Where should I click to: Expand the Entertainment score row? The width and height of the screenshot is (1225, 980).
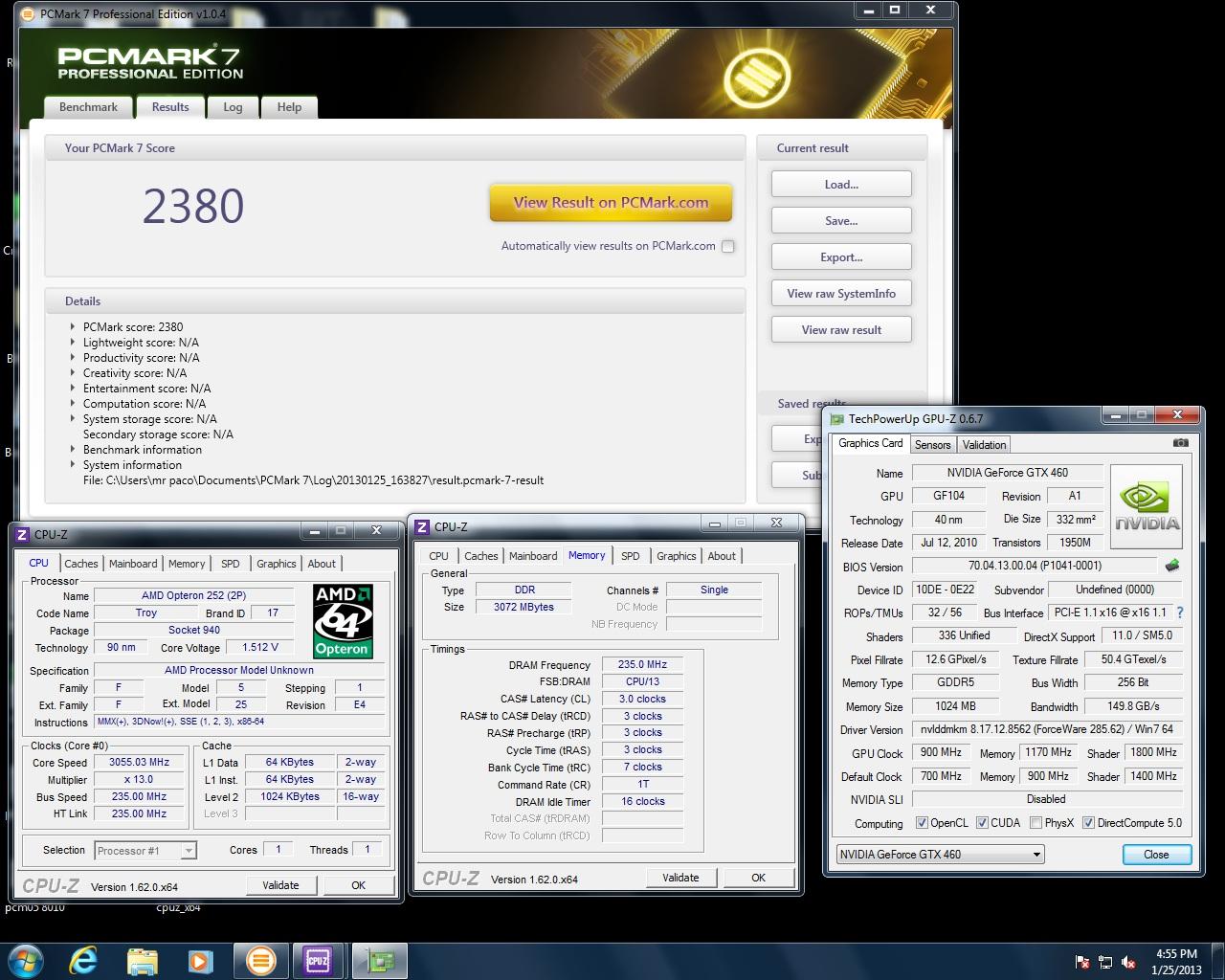pyautogui.click(x=73, y=388)
